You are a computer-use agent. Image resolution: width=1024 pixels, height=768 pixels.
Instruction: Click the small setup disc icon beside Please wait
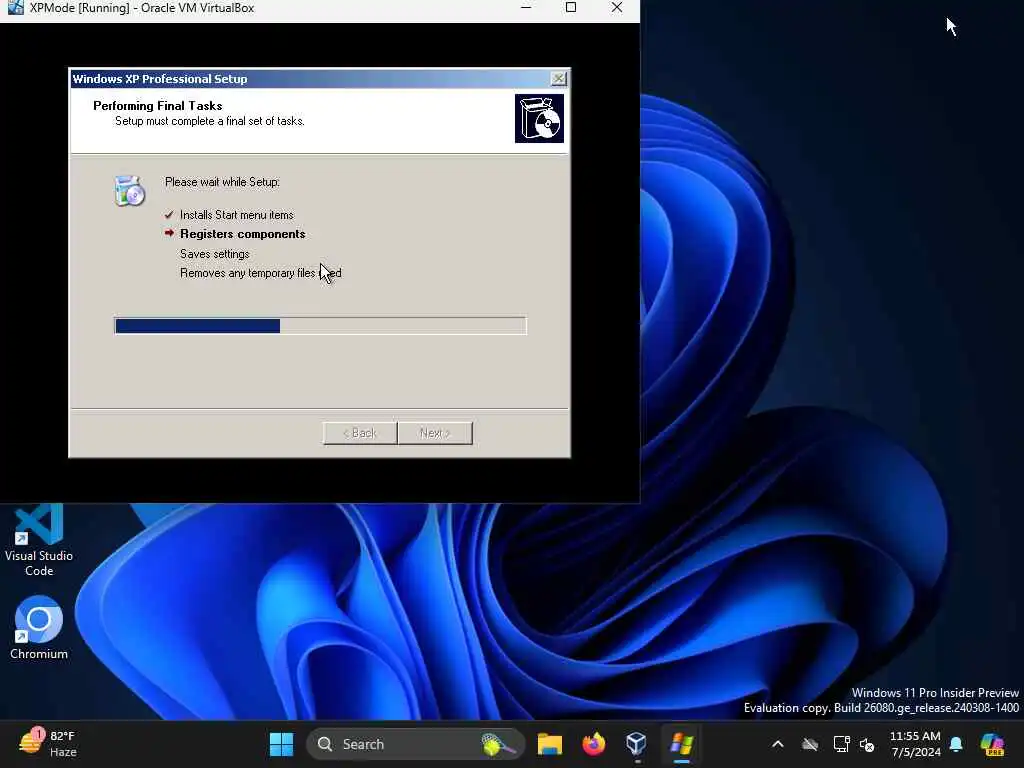pos(129,191)
